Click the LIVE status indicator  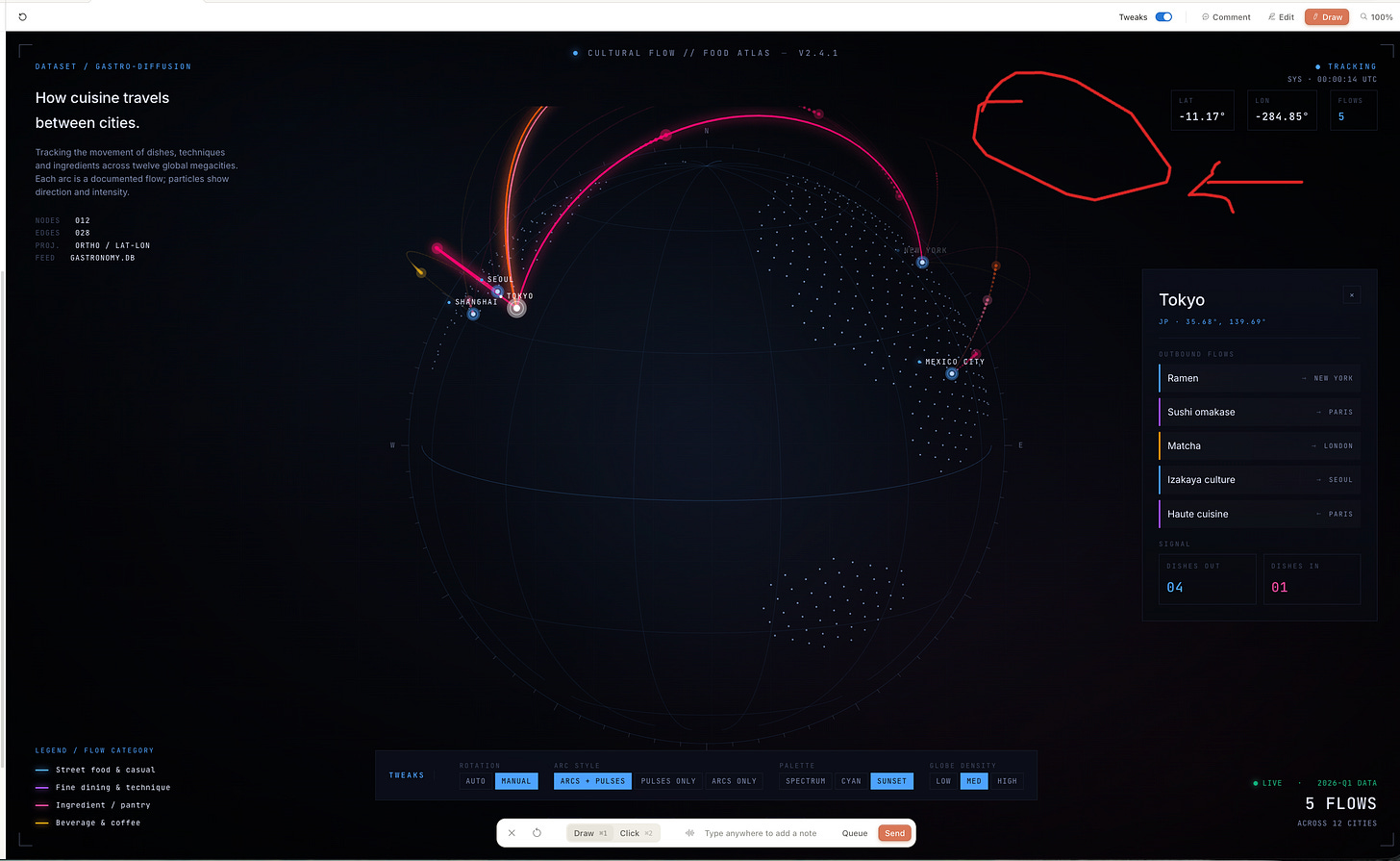click(1267, 783)
